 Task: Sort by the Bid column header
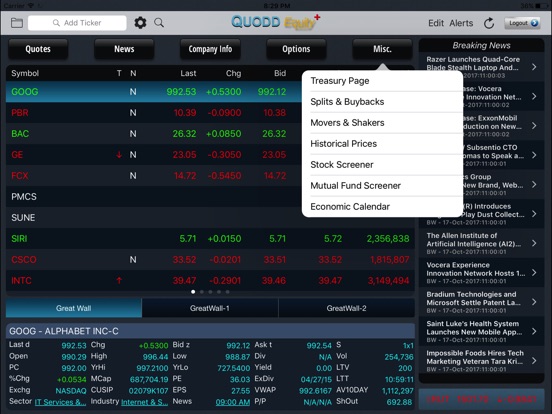point(280,73)
